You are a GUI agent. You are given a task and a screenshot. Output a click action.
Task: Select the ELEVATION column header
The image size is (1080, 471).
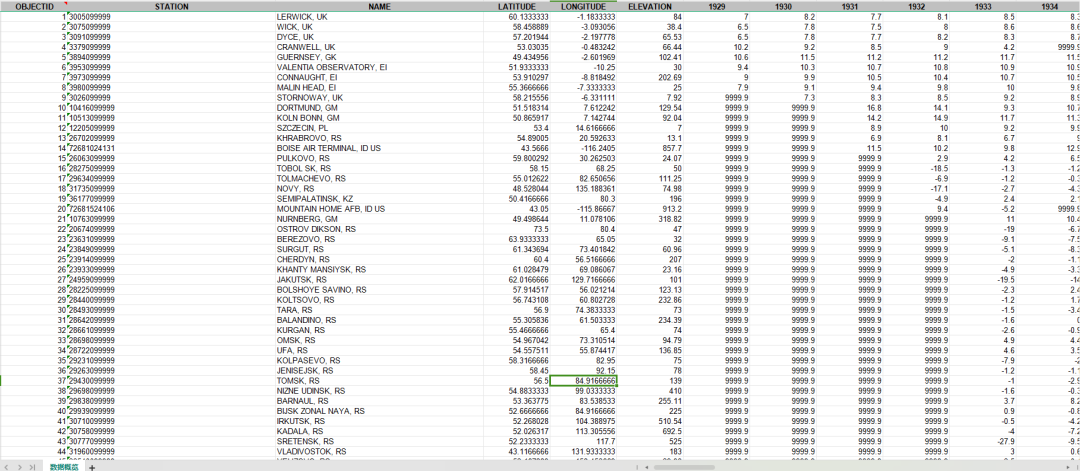coord(650,6)
